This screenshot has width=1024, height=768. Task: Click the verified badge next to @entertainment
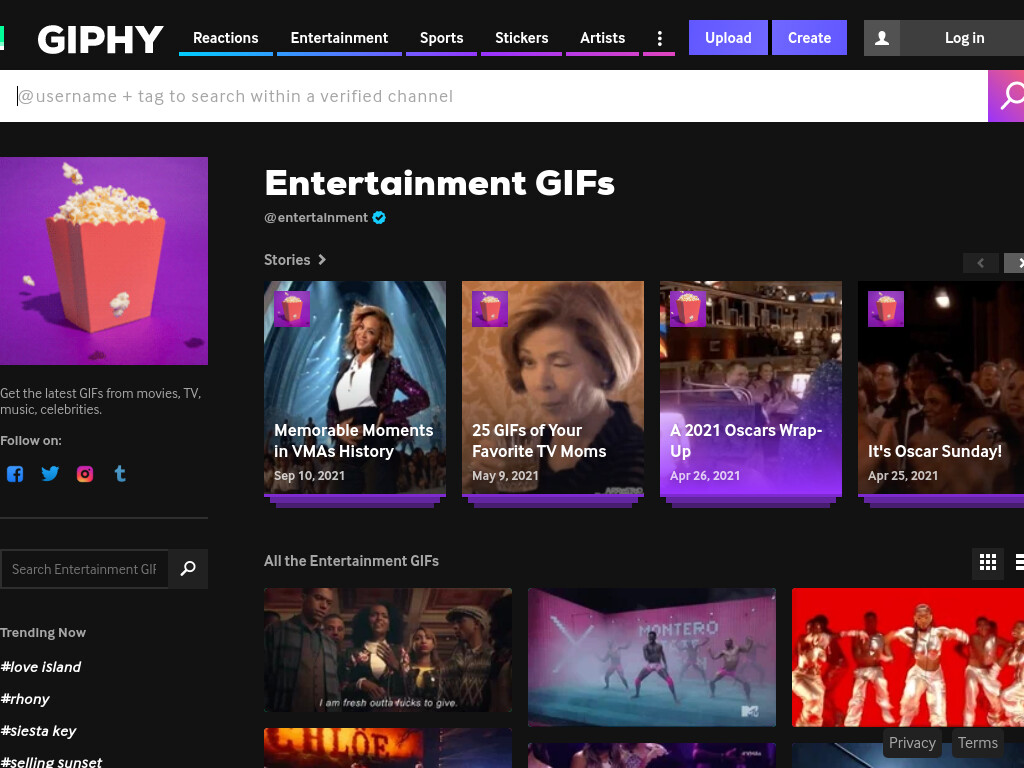(x=379, y=217)
